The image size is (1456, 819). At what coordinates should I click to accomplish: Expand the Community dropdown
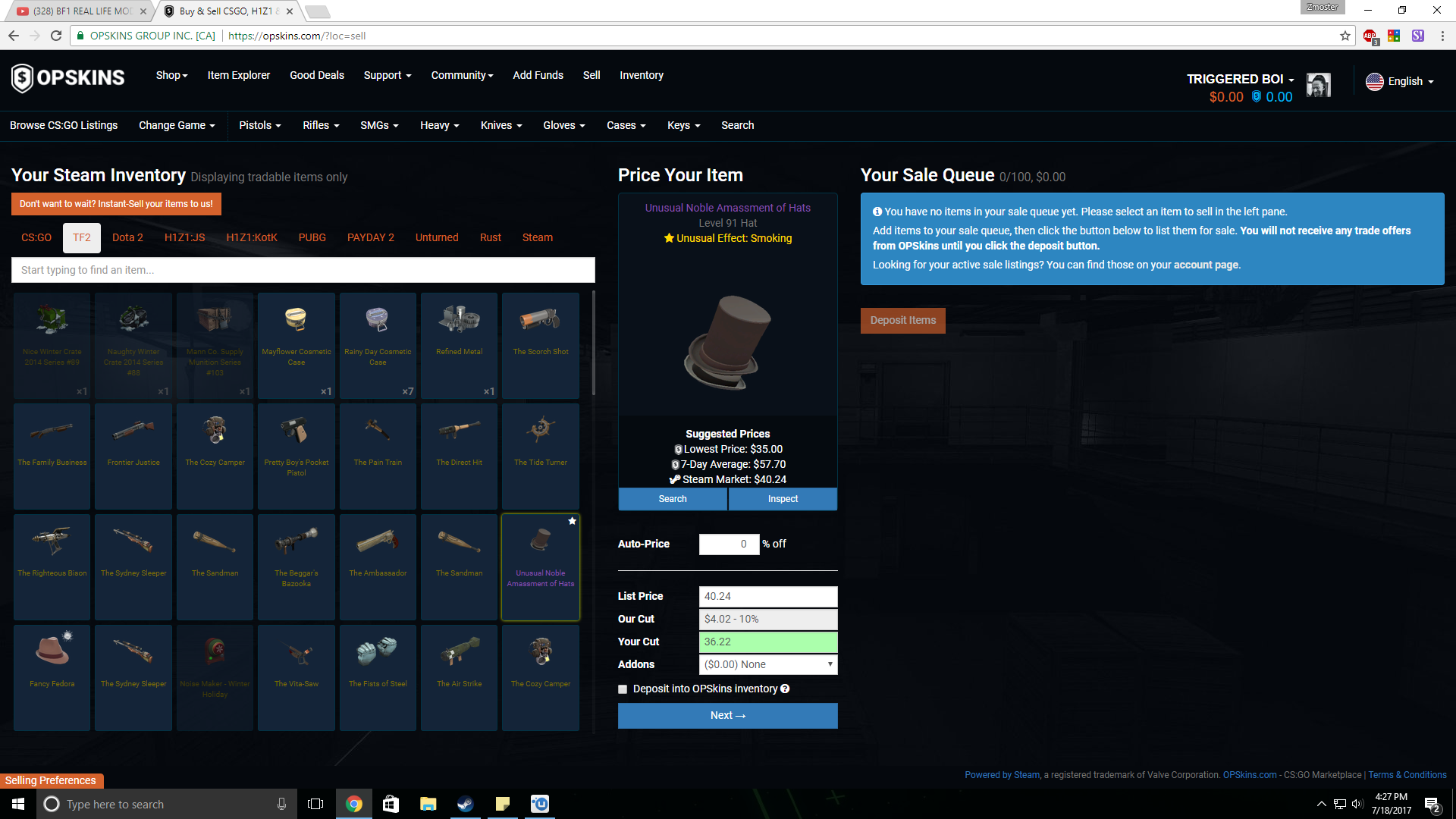click(462, 75)
